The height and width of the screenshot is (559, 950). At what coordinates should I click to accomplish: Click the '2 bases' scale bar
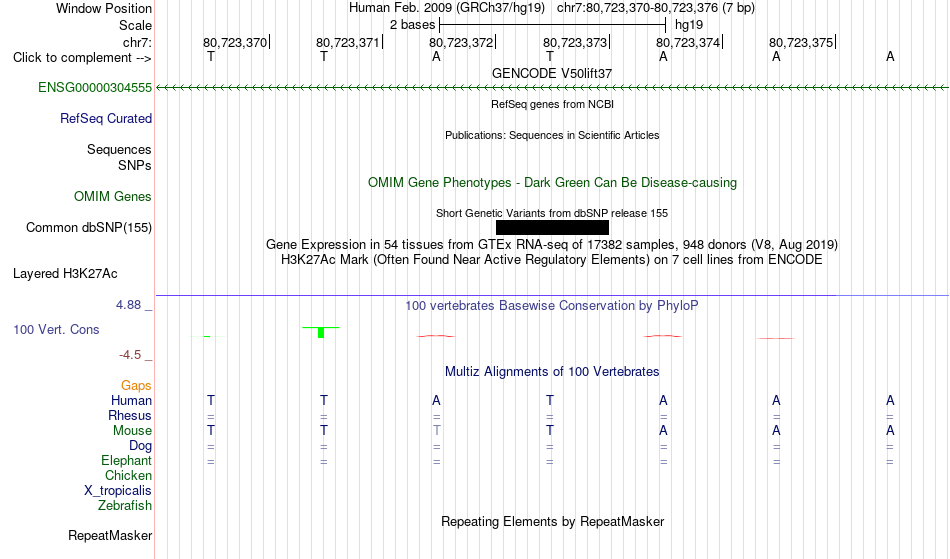[553, 25]
